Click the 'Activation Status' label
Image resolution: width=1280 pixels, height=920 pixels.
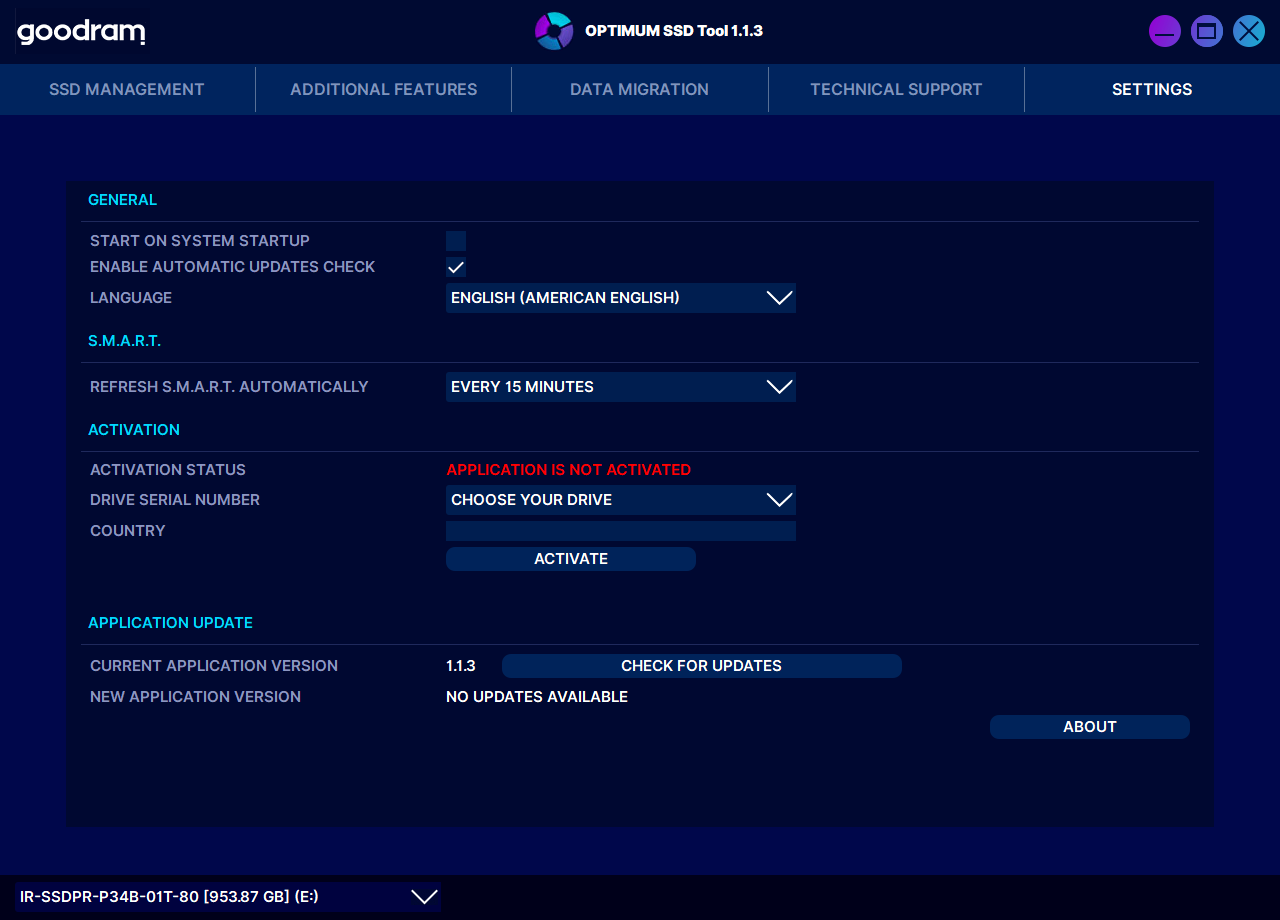(x=168, y=470)
